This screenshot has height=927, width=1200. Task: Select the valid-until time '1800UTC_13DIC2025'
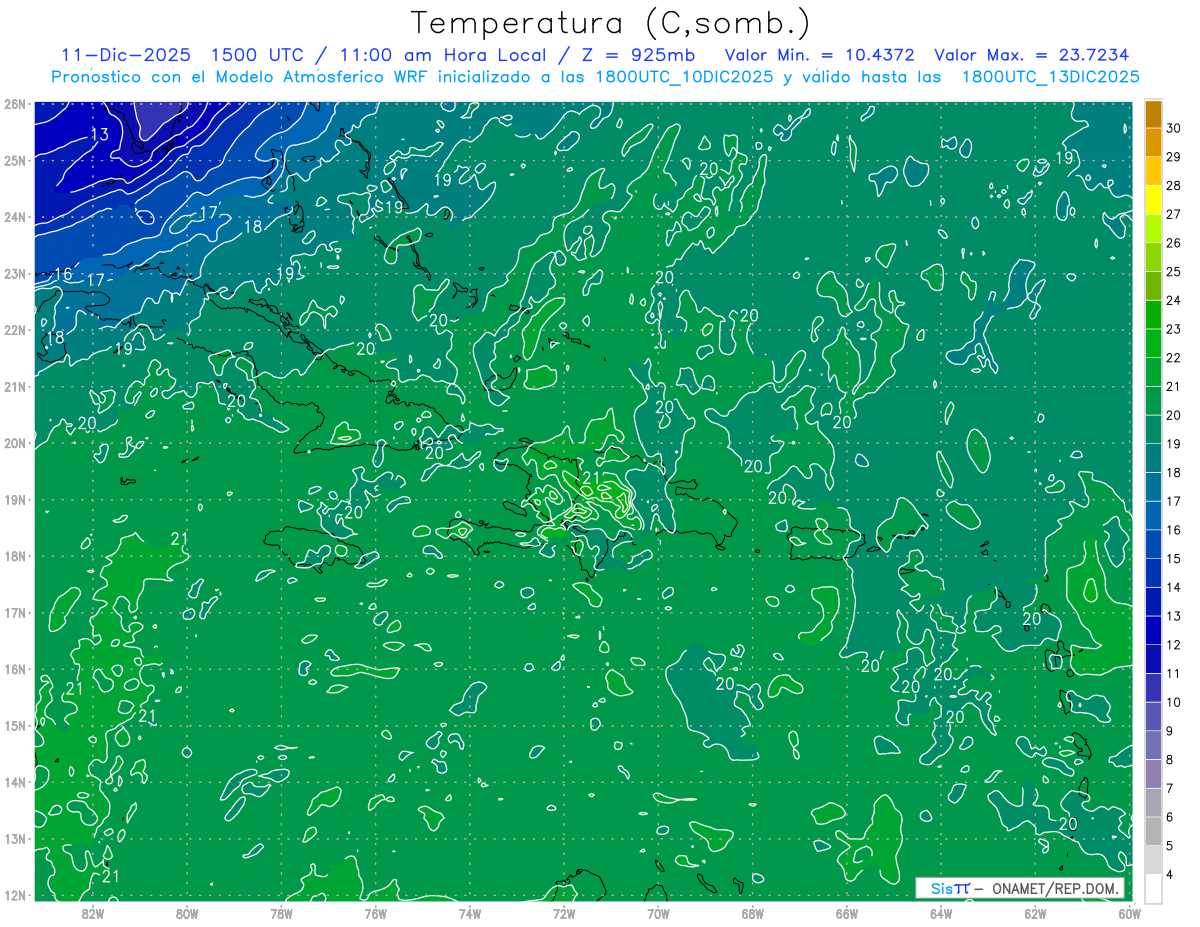click(x=1050, y=77)
